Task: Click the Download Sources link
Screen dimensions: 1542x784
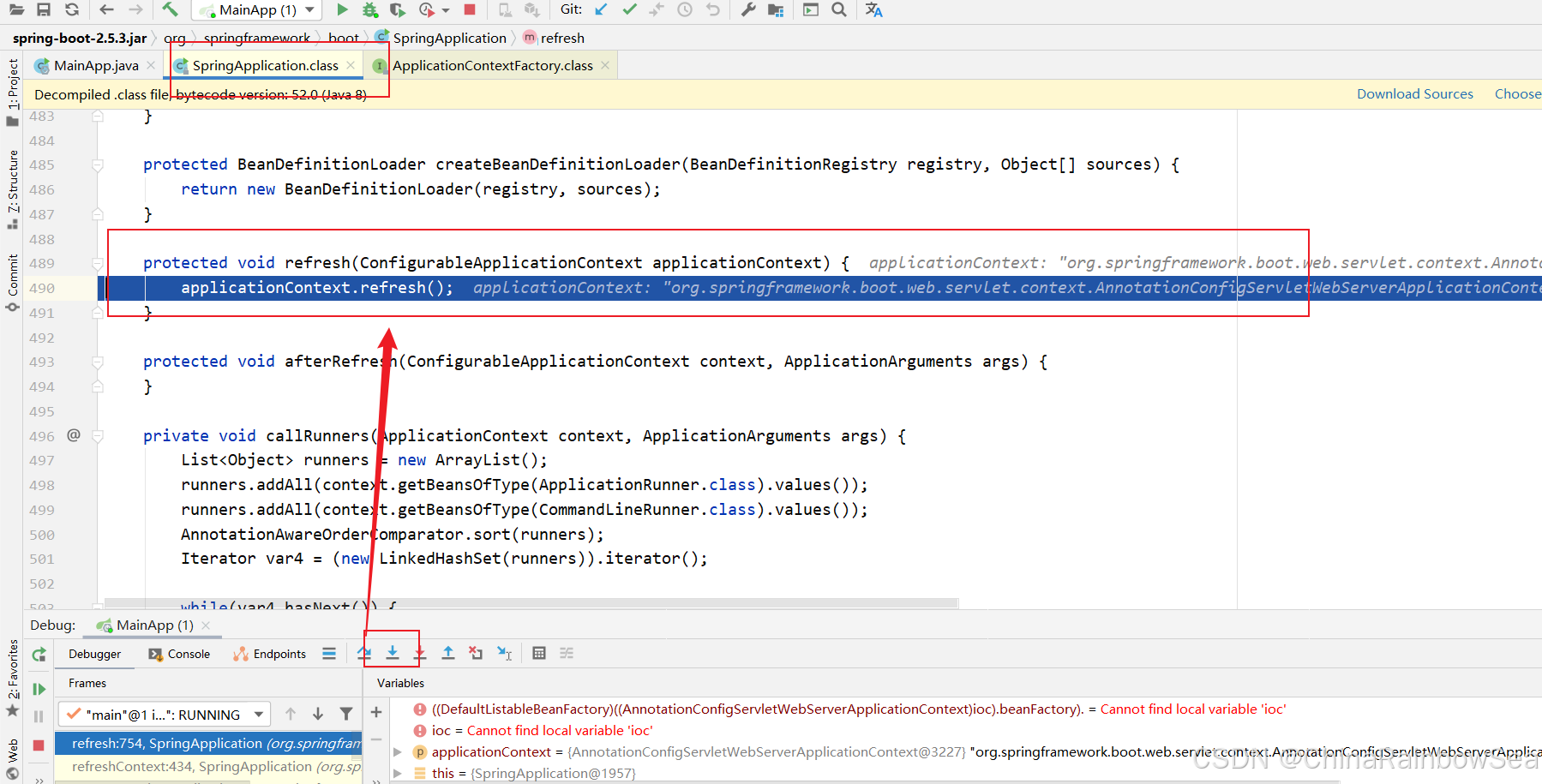Action: tap(1414, 94)
